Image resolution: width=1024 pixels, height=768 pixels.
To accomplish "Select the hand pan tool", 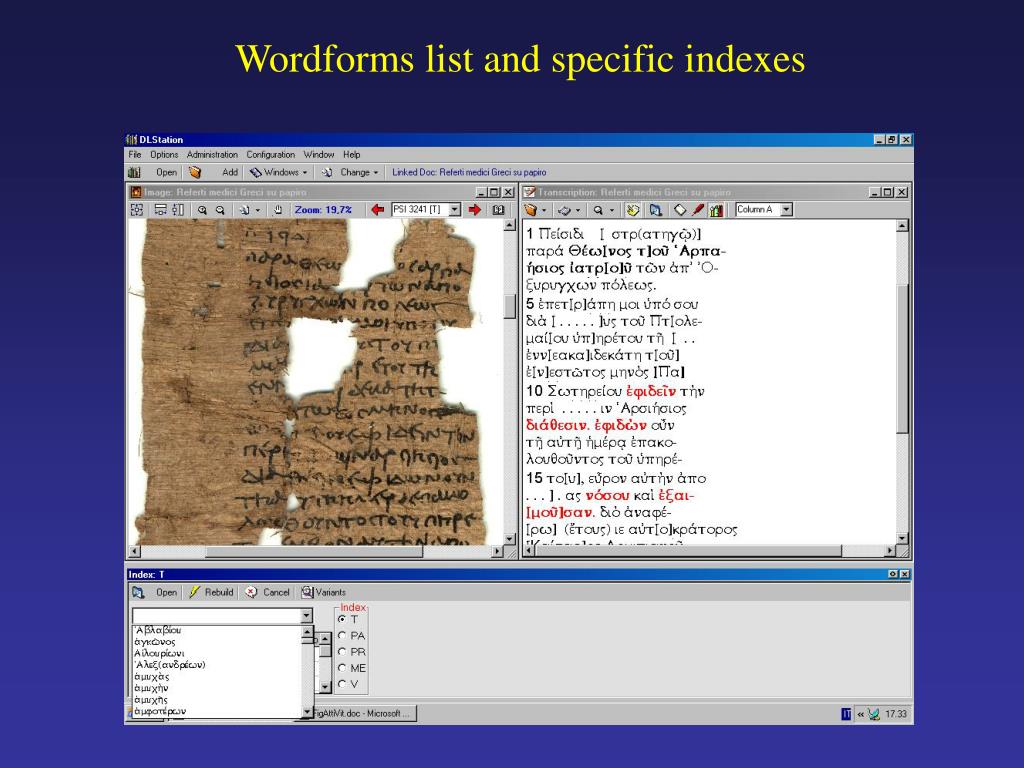I will 278,210.
